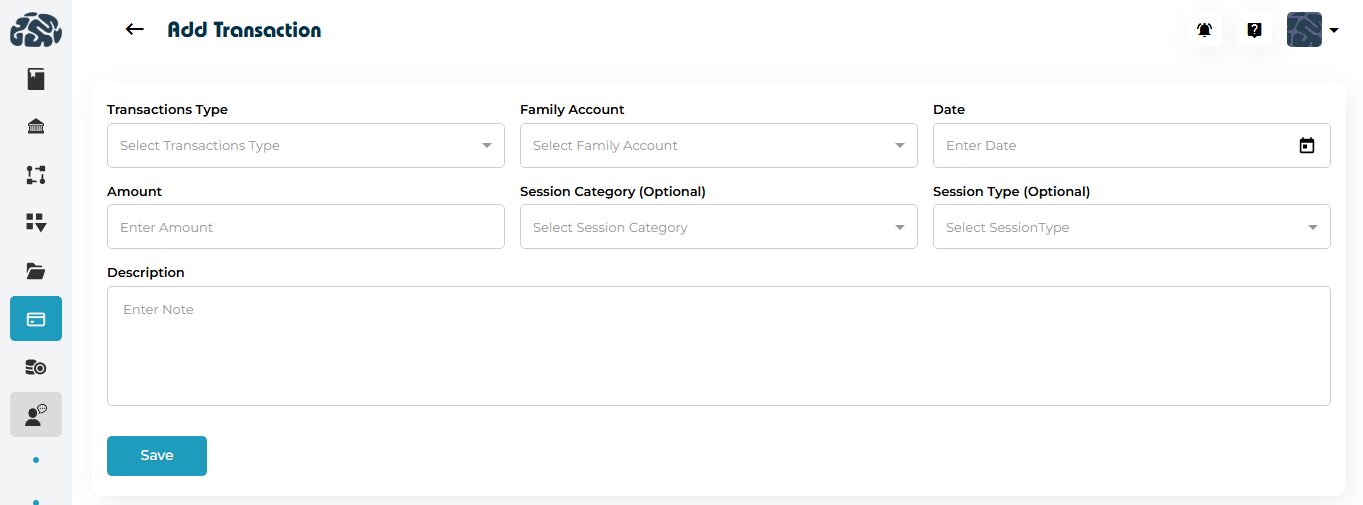Open the bank building sidebar icon
The width and height of the screenshot is (1363, 505).
[36, 126]
